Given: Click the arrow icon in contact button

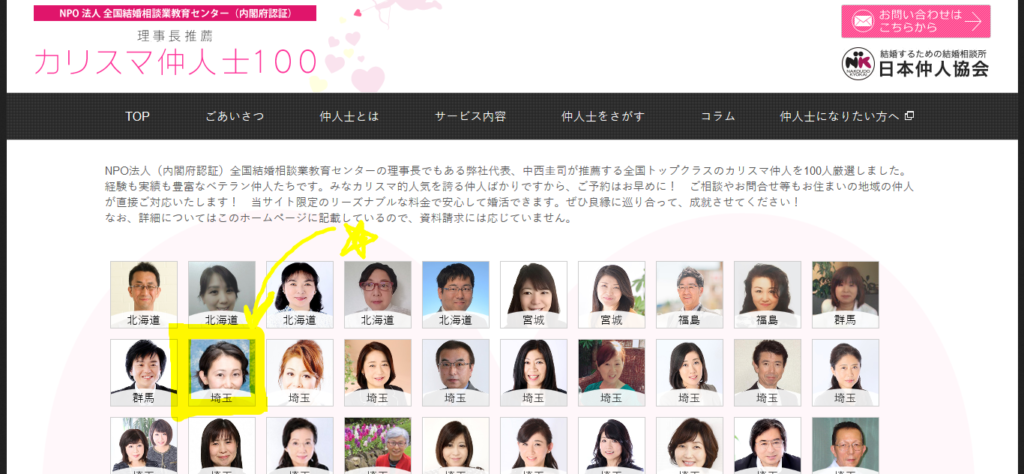Looking at the screenshot, I should [x=972, y=22].
